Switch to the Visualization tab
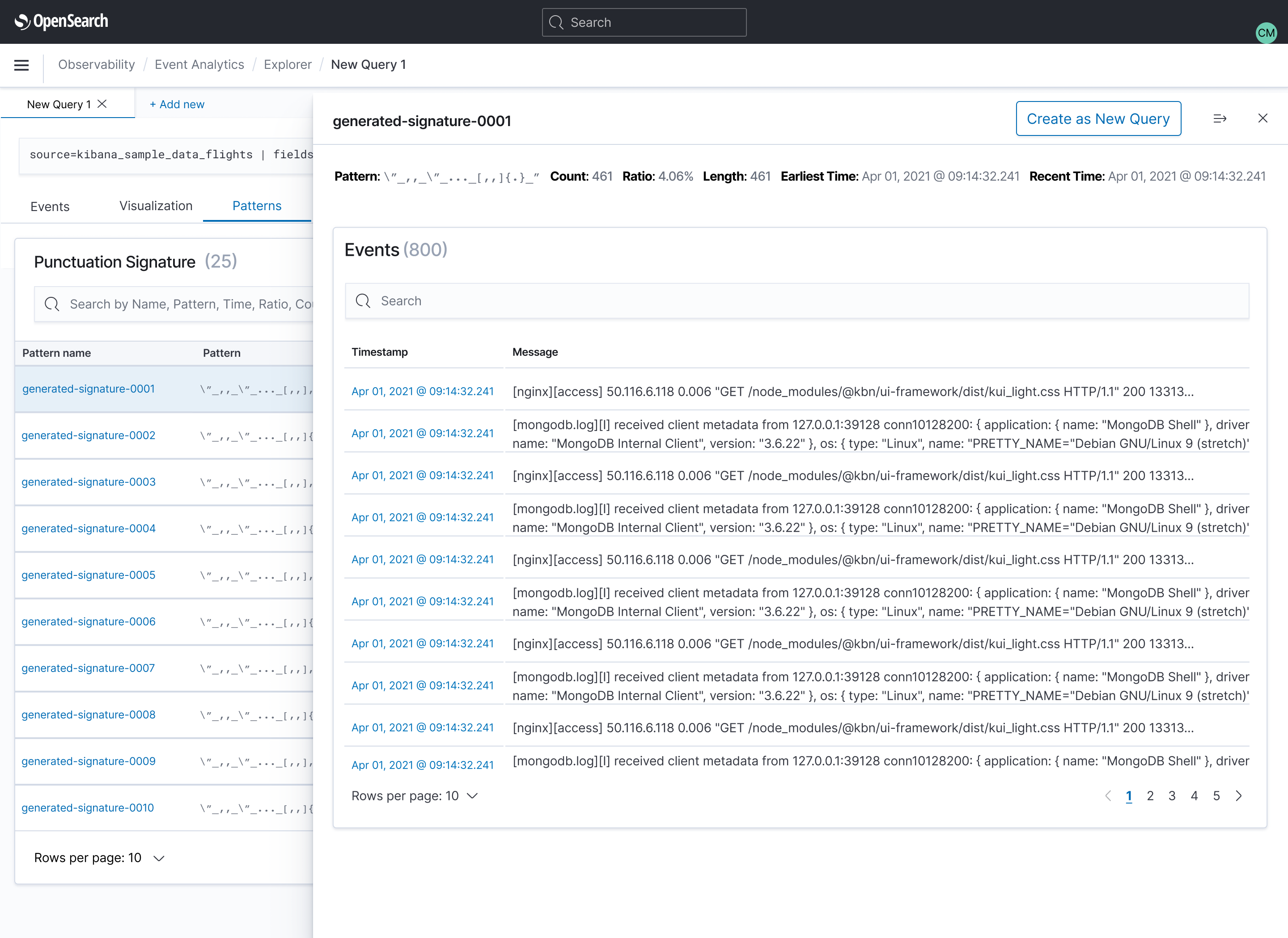 (155, 206)
